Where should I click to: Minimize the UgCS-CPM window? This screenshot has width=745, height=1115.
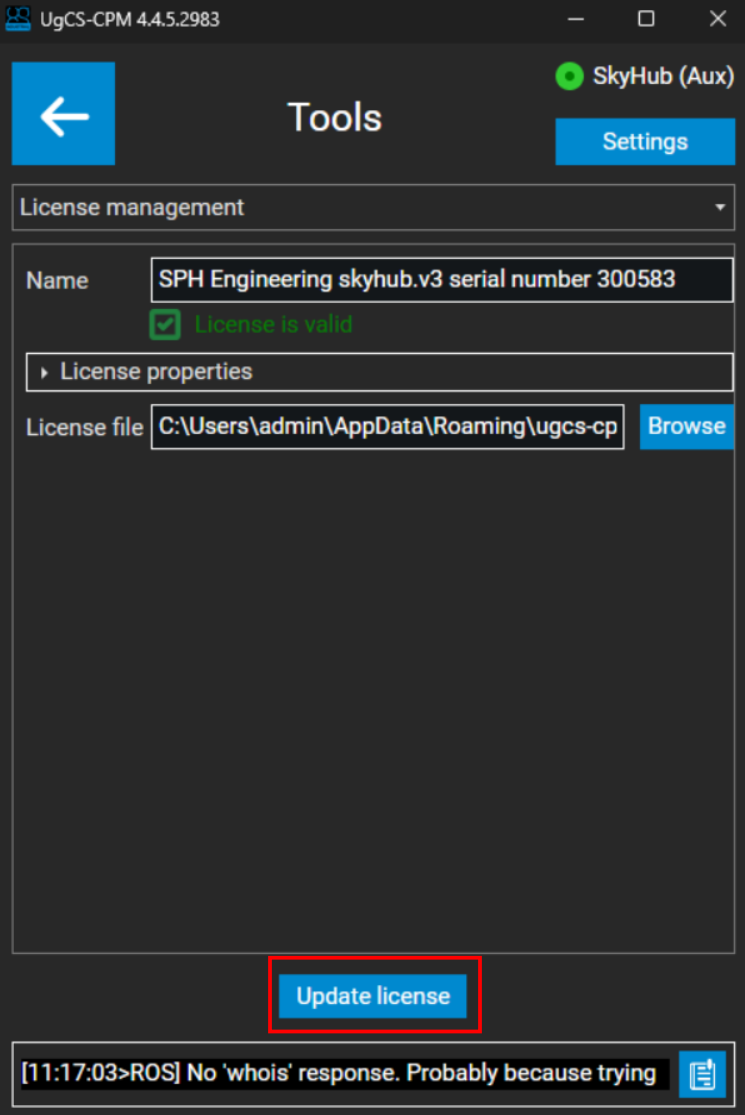tap(576, 19)
